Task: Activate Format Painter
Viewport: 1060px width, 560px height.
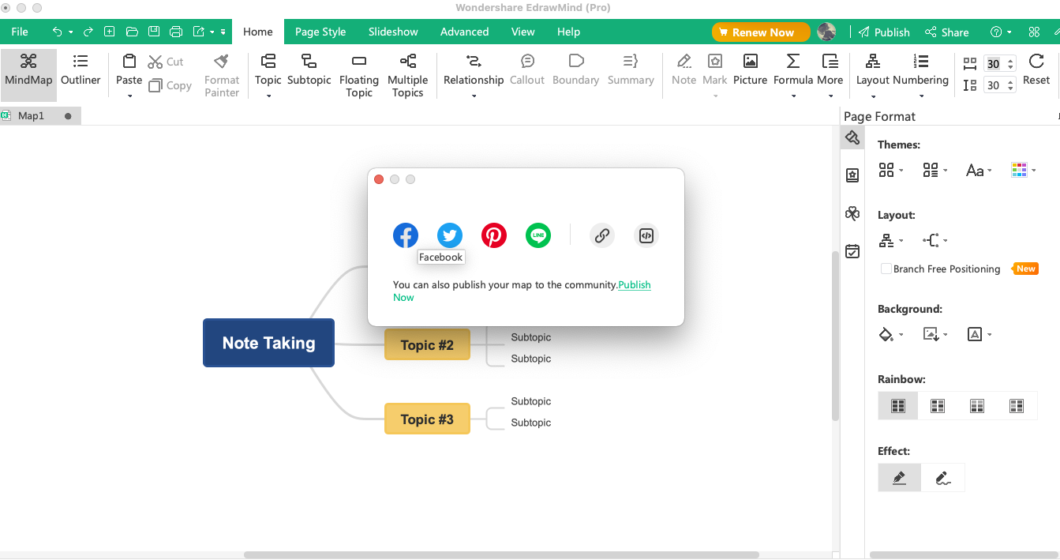Action: tap(222, 76)
